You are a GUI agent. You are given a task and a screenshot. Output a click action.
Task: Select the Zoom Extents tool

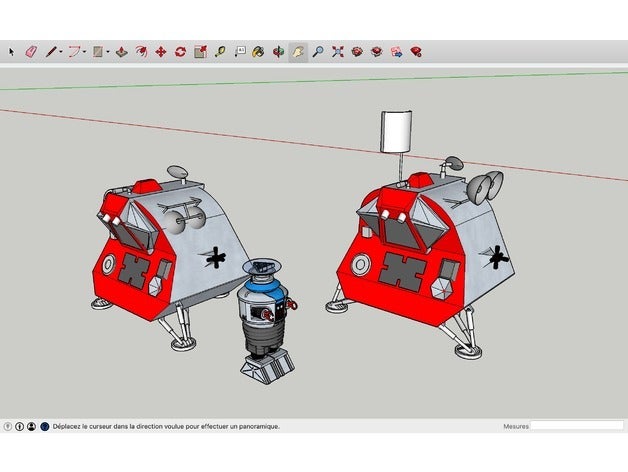coord(338,52)
